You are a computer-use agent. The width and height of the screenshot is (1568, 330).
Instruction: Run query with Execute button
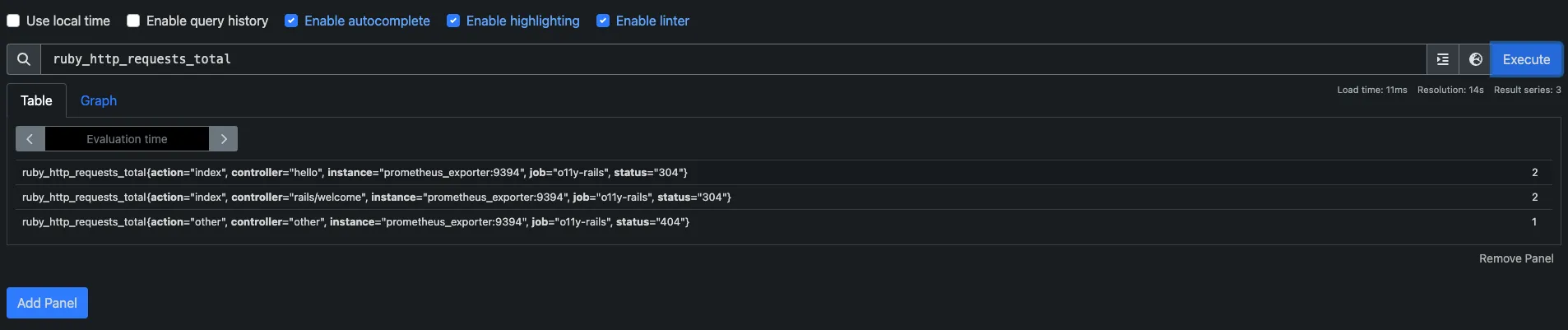pos(1526,59)
